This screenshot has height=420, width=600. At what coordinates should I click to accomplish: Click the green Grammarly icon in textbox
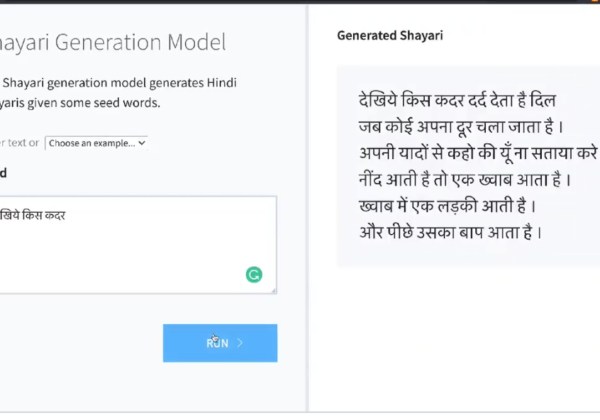point(254,275)
